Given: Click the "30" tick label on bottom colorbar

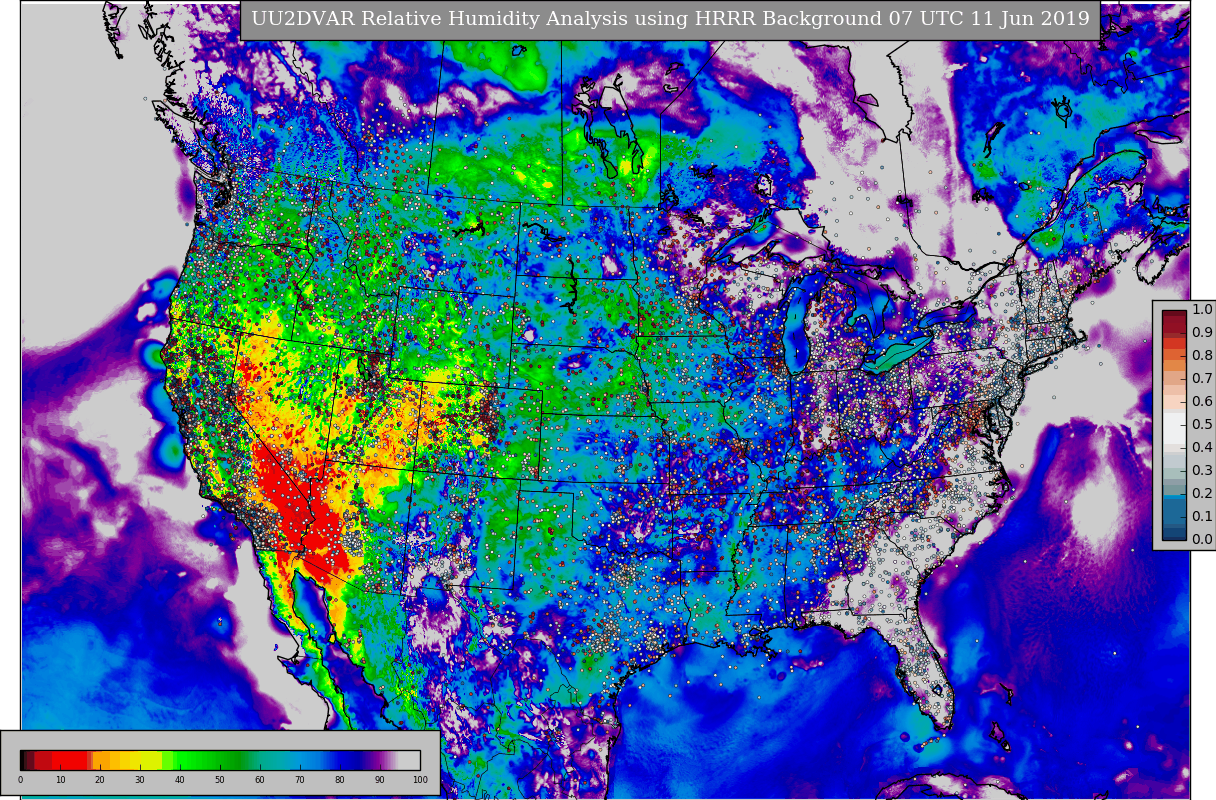Looking at the screenshot, I should [140, 780].
